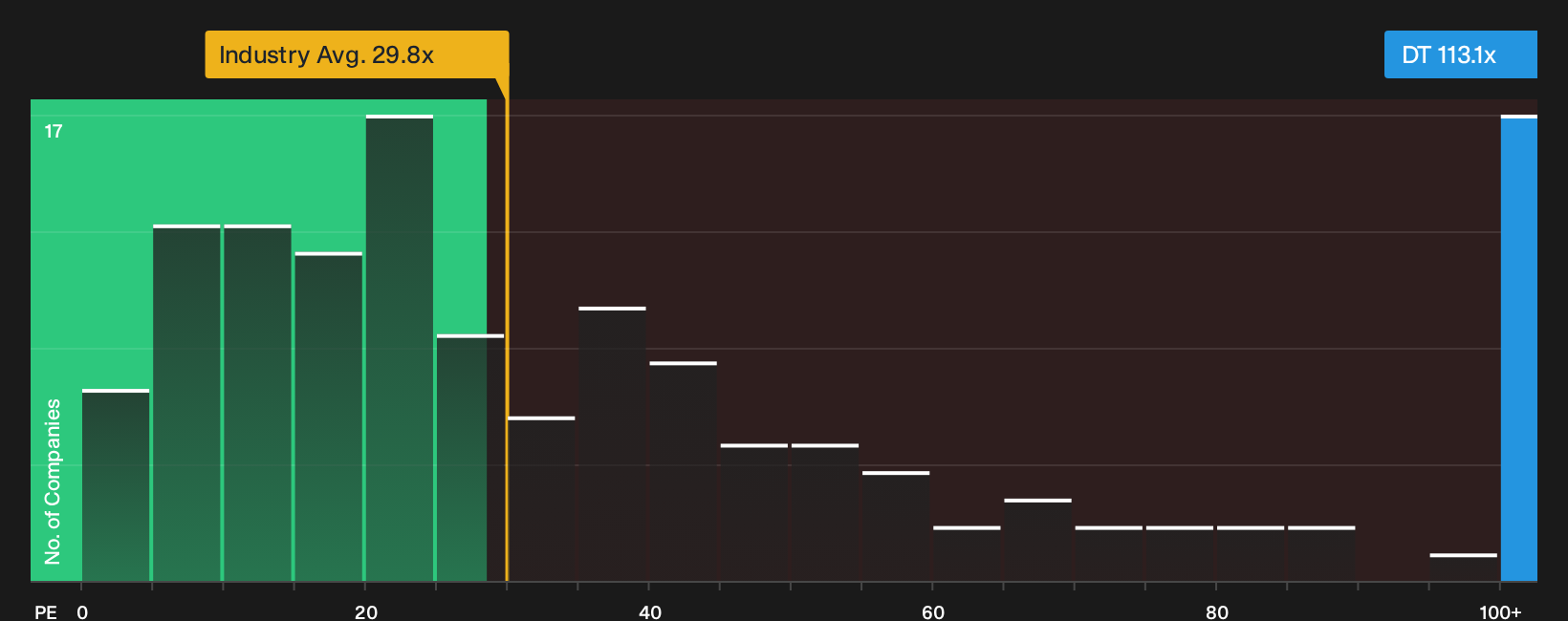Click the histogram bar for PE 25-30
Viewport: 1568px width, 621px height.
pyautogui.click(x=470, y=458)
